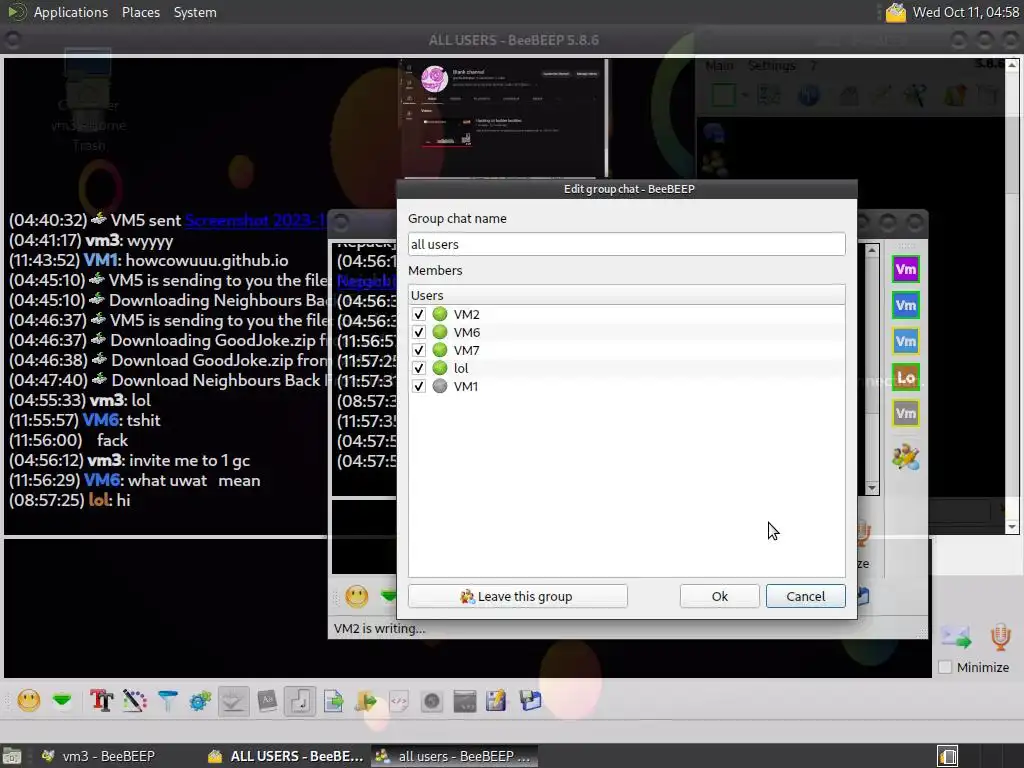Toggle the spell-check dictionary (Aa) icon
Image resolution: width=1024 pixels, height=768 pixels.
[x=266, y=701]
